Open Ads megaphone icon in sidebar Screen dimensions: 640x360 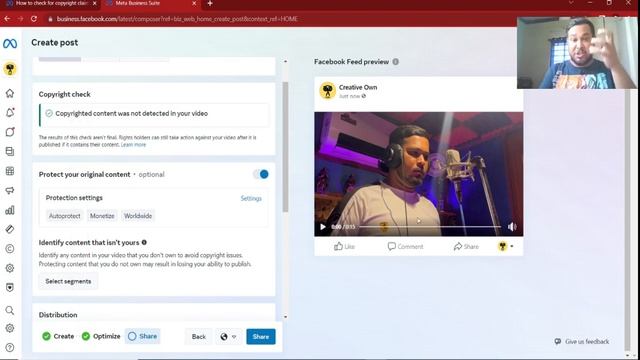tap(10, 191)
